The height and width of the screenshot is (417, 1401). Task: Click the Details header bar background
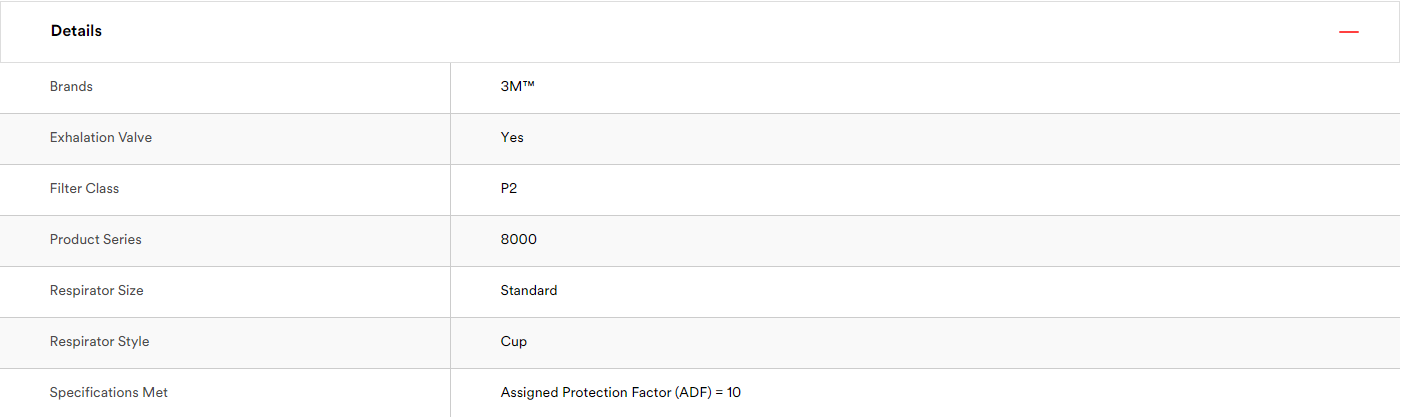[x=700, y=32]
